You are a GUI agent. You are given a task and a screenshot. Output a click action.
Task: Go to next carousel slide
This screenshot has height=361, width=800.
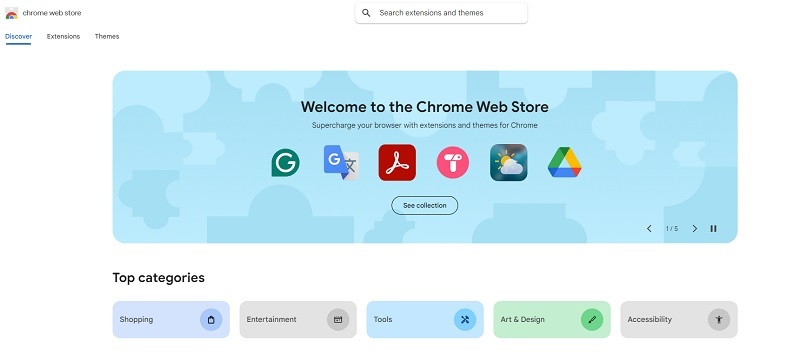(x=694, y=228)
